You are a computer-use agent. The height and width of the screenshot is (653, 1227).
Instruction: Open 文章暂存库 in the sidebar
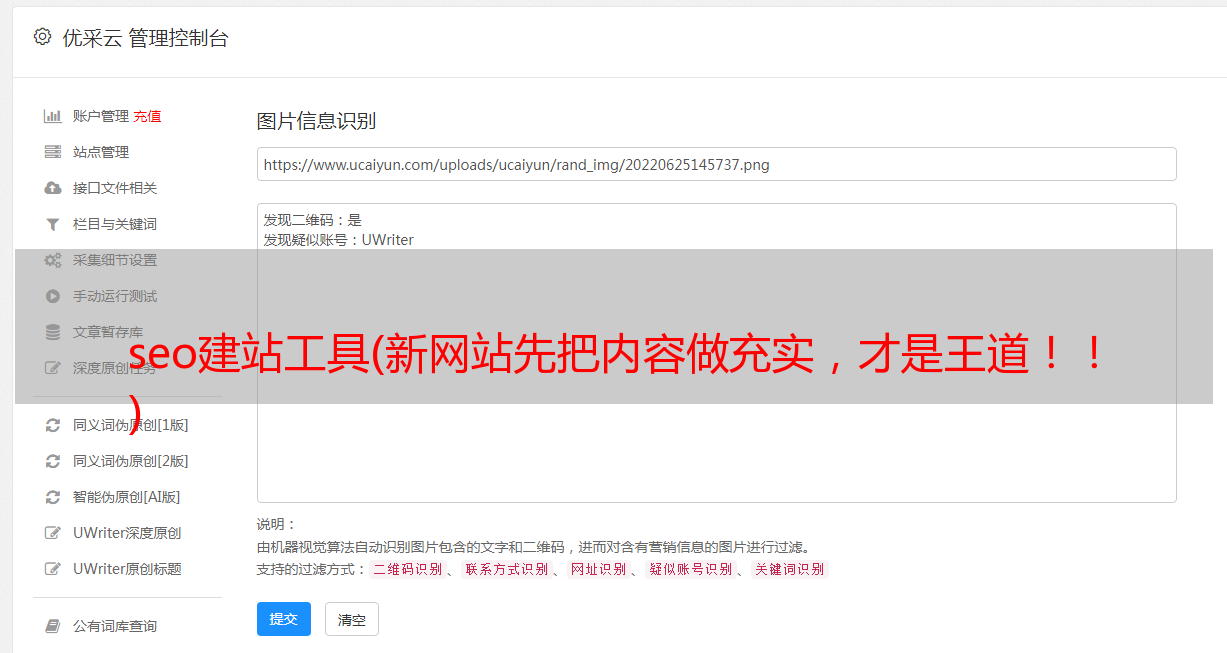click(108, 332)
